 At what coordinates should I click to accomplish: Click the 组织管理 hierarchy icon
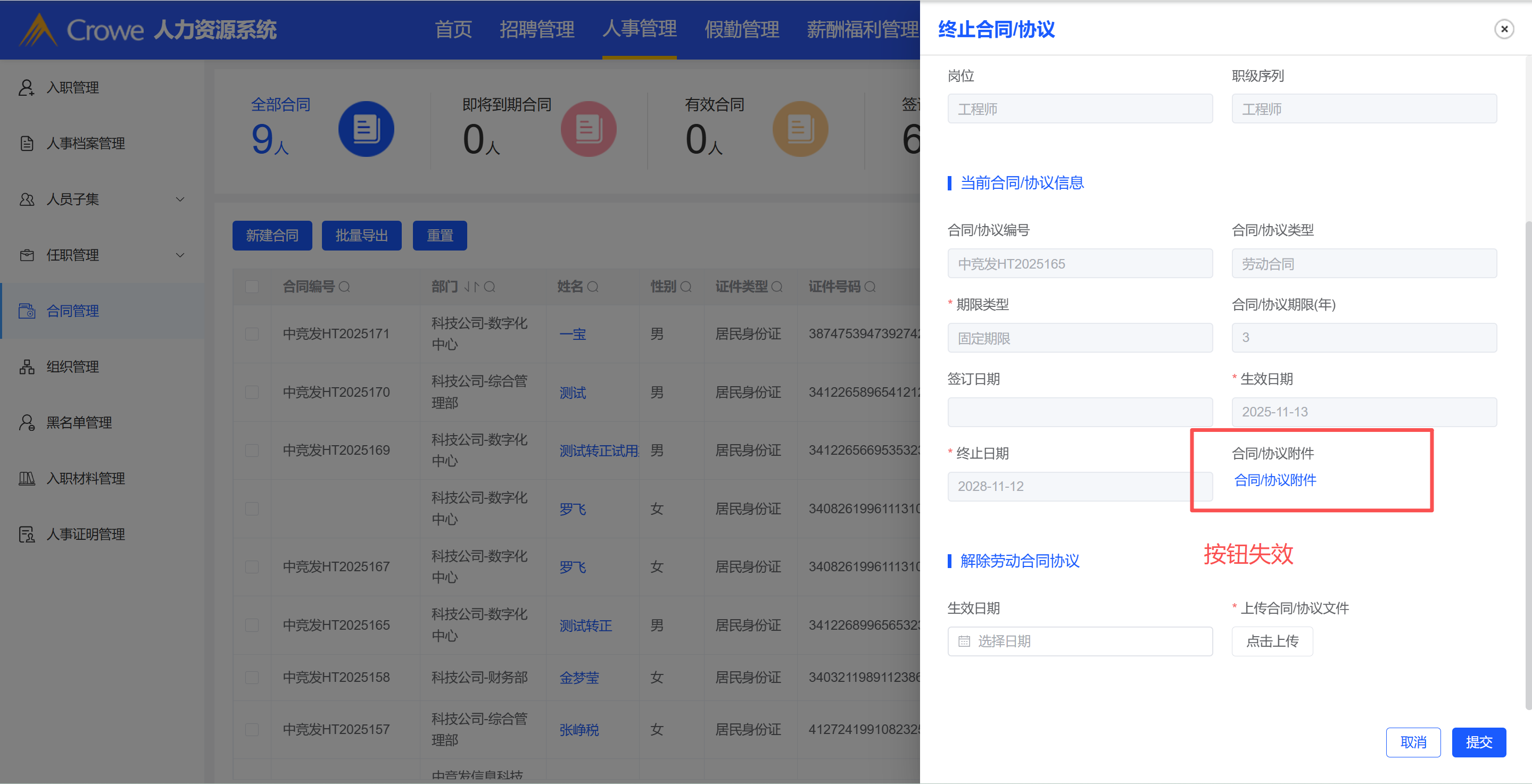pyautogui.click(x=26, y=367)
